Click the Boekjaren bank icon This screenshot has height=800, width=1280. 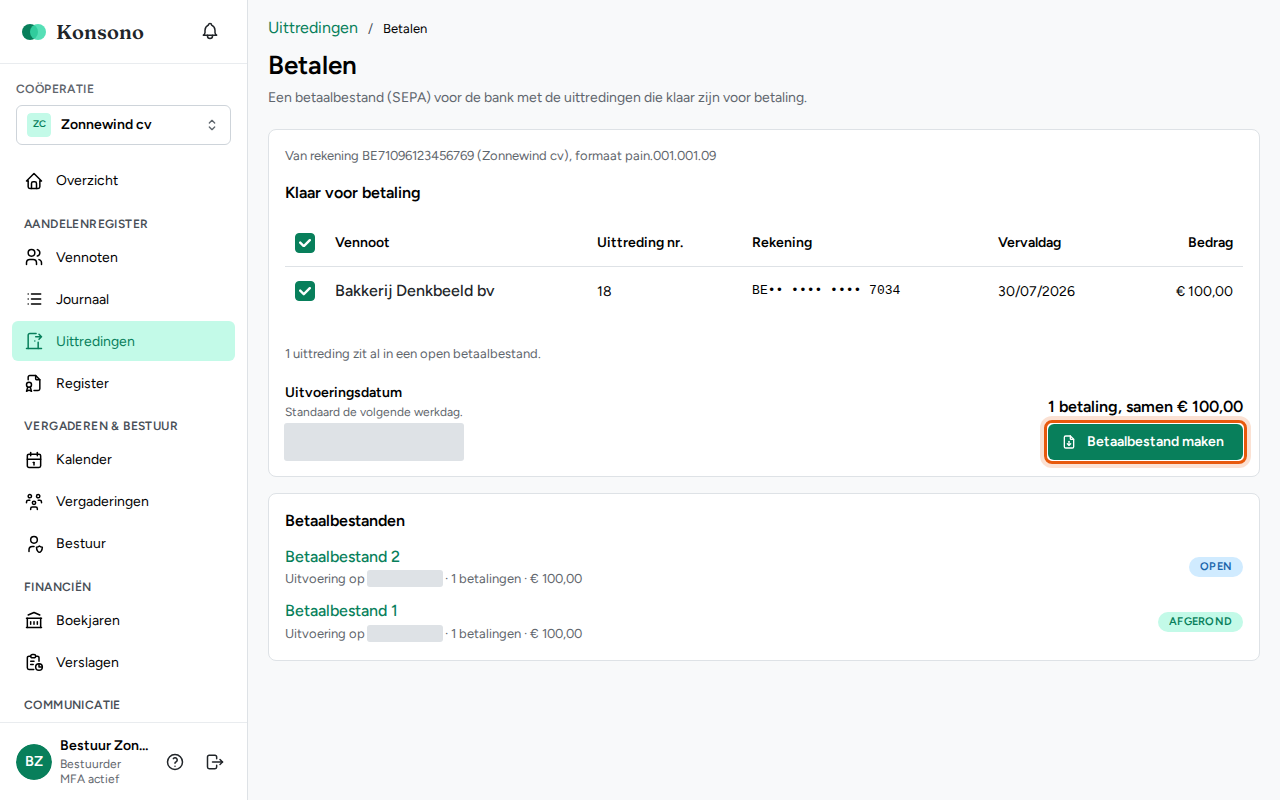pos(34,621)
